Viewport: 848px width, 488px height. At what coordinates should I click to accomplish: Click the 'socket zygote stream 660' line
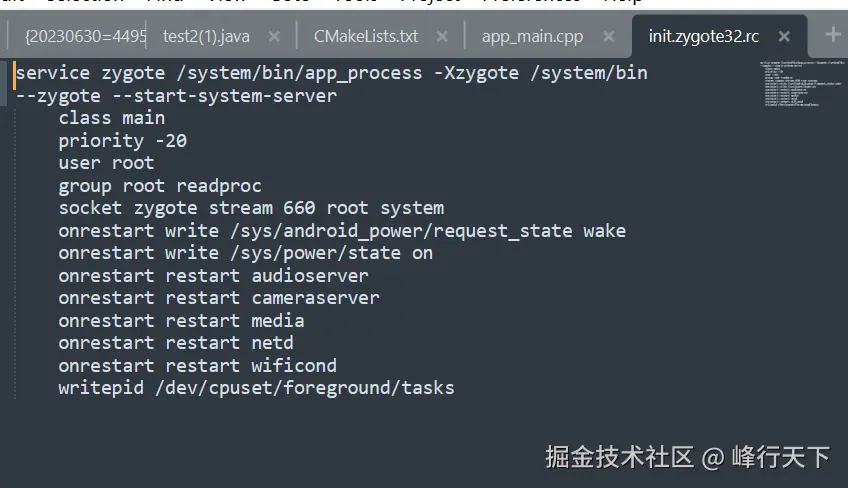[x=250, y=208]
